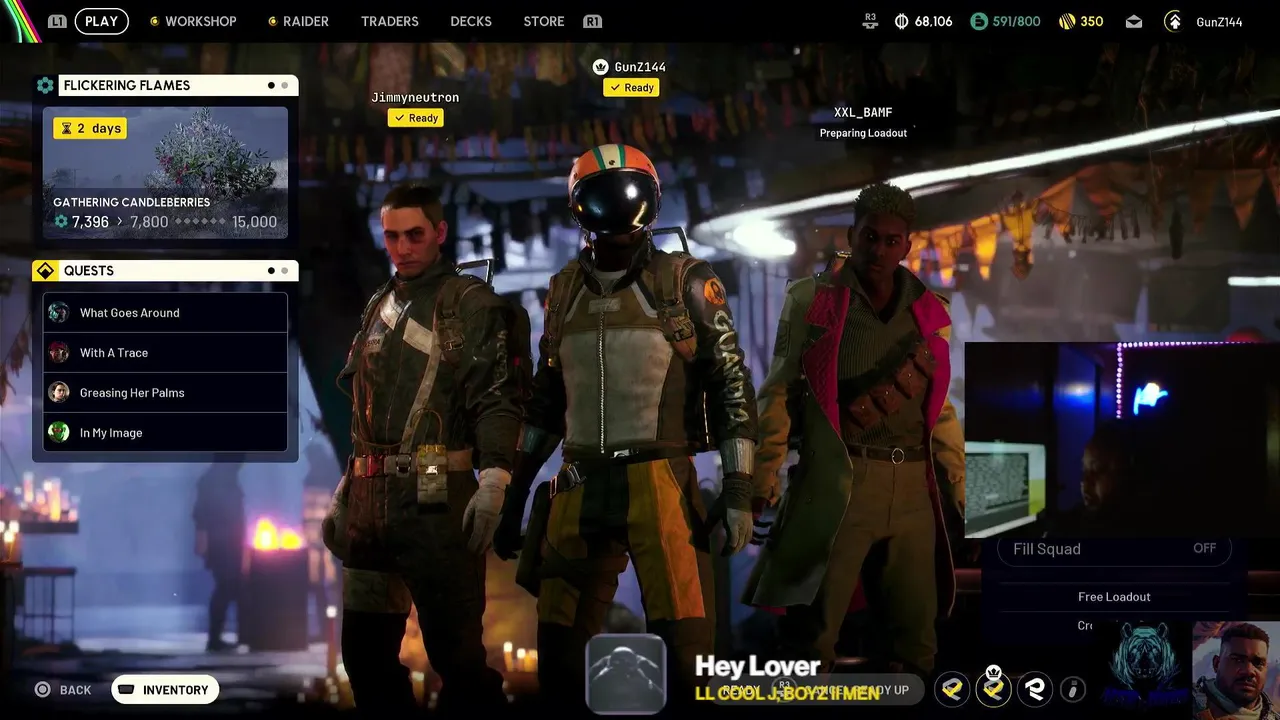Click the In My Image trader portrait
This screenshot has height=720, width=1280.
(59, 433)
